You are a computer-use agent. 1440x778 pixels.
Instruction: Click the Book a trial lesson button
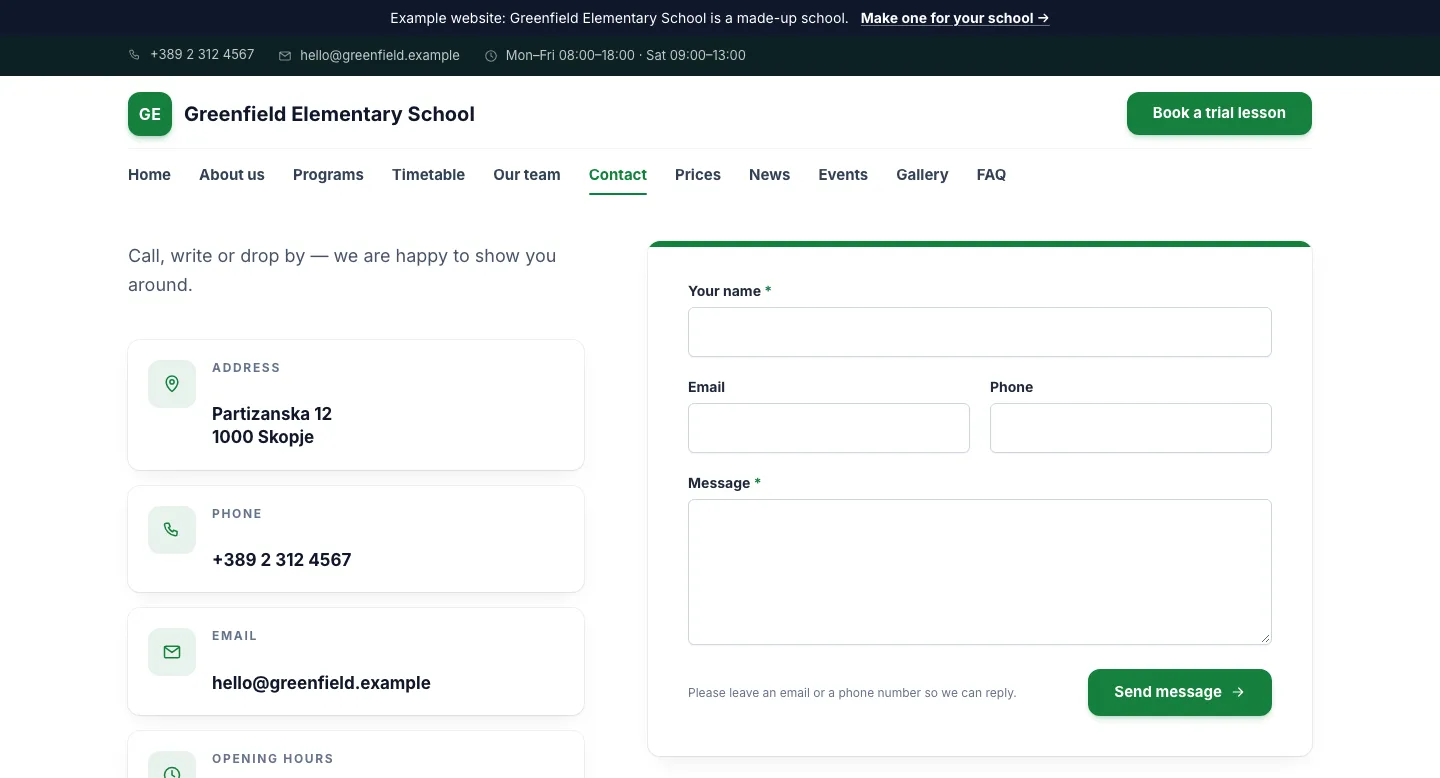1219,113
